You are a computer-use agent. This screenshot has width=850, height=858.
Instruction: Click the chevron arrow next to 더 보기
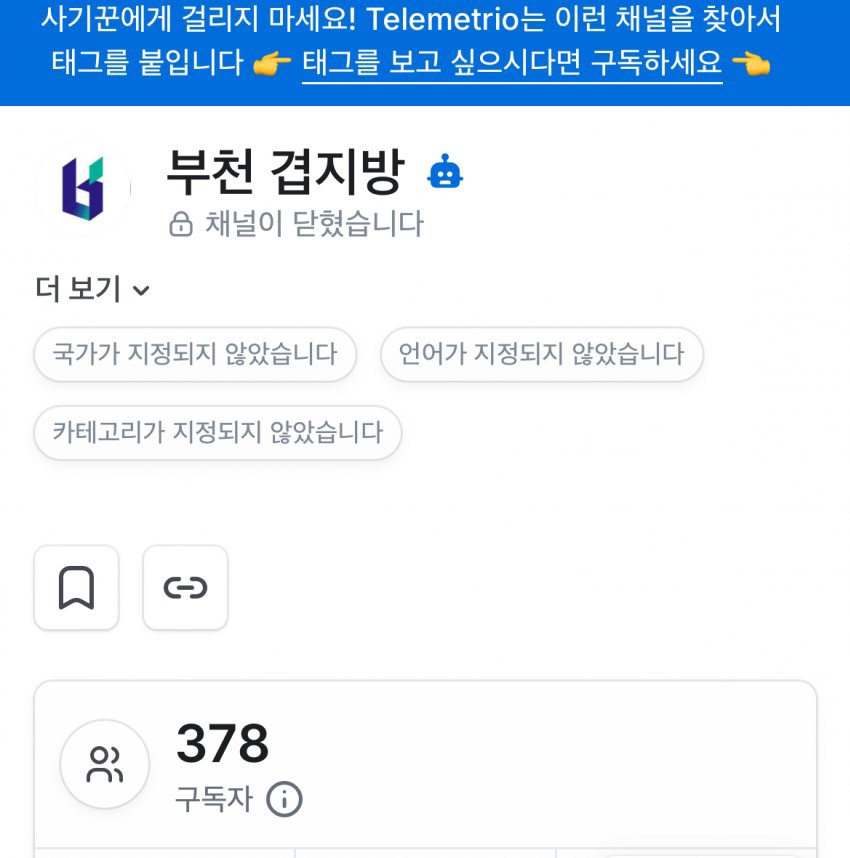pyautogui.click(x=141, y=291)
